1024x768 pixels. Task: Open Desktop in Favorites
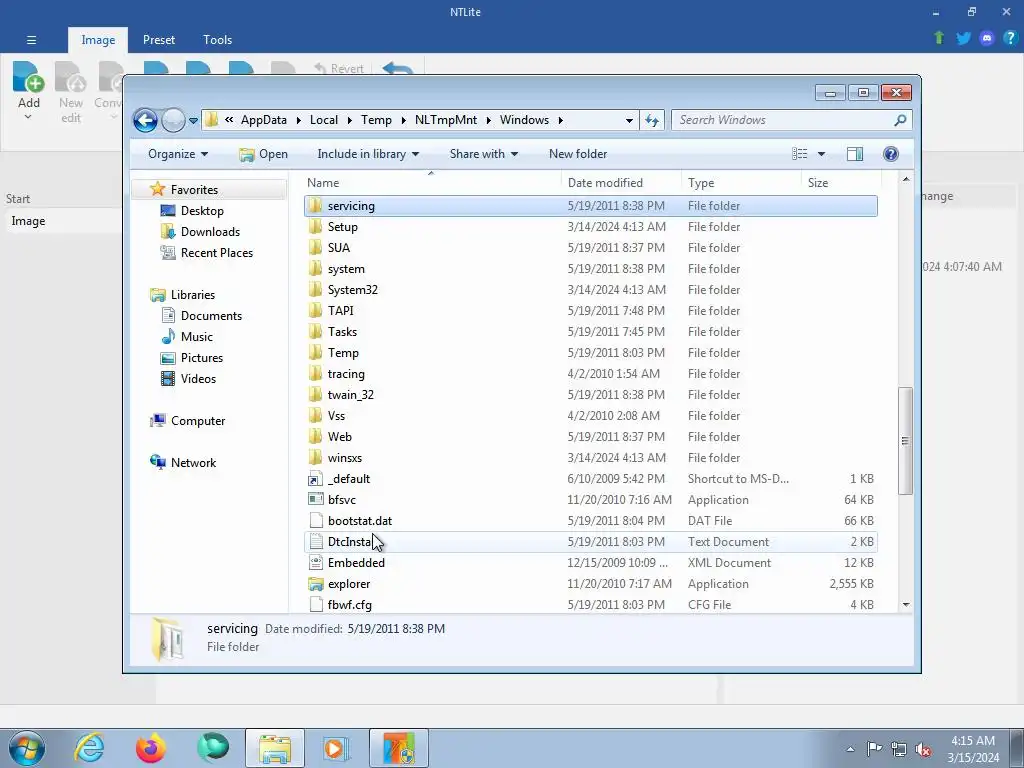(192, 211)
